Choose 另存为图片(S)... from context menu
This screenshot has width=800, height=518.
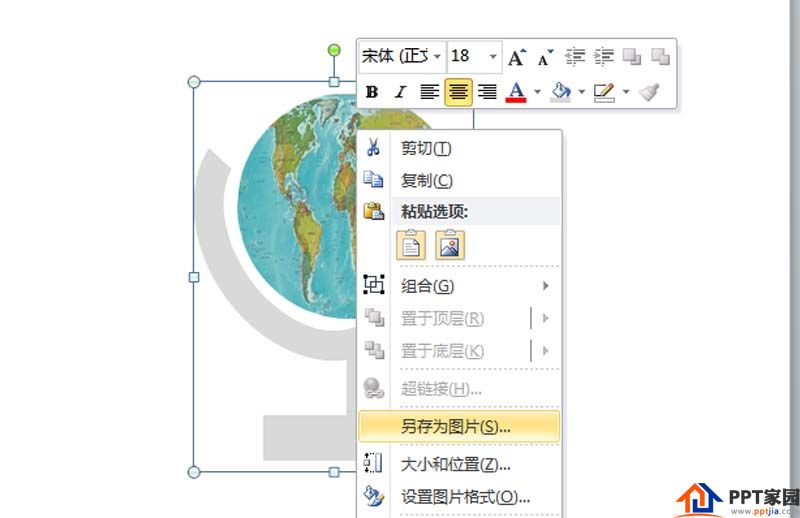(456, 426)
